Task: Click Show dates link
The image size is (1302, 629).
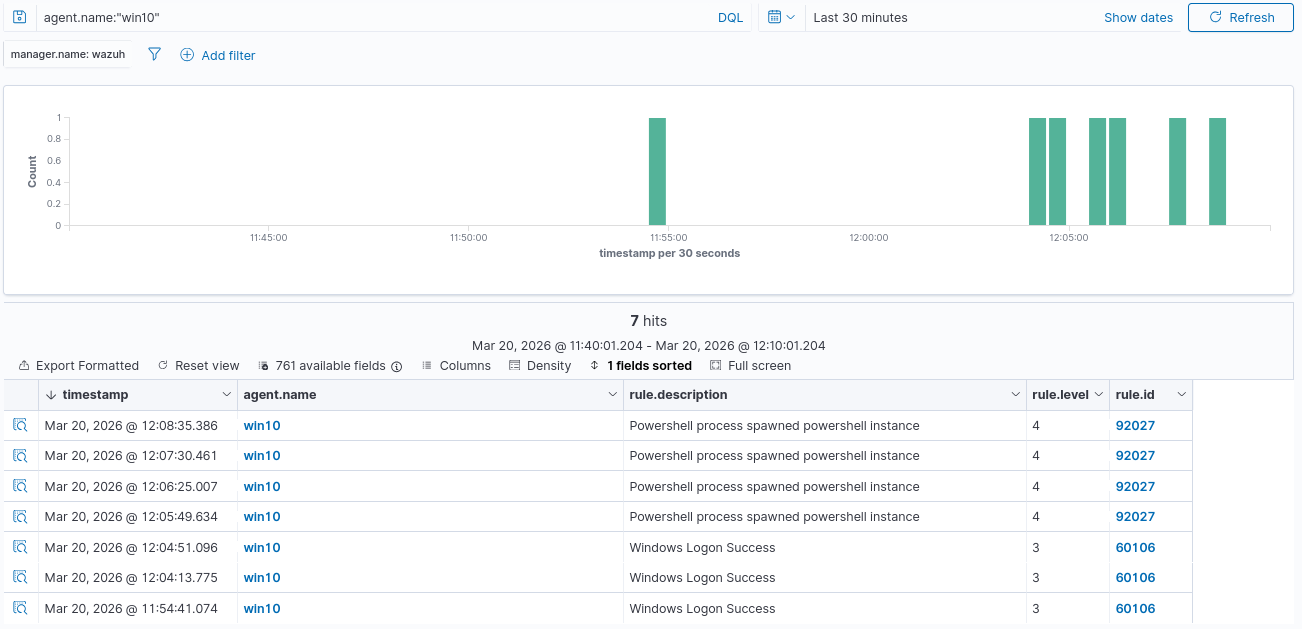Action: (1138, 17)
